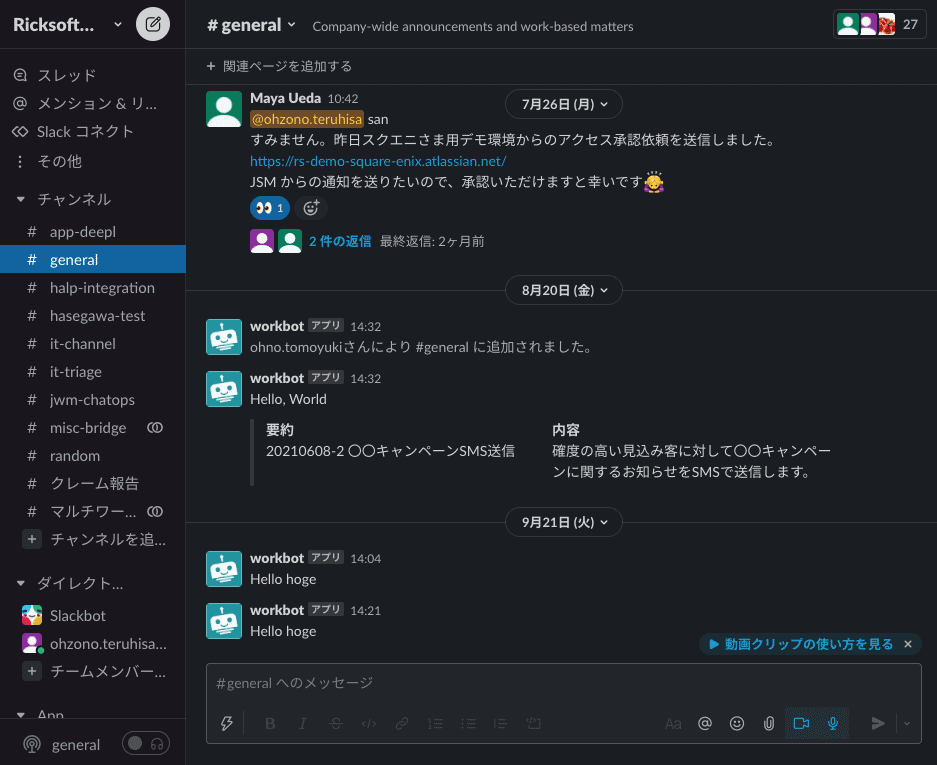Insert a code block in the composer
The width and height of the screenshot is (937, 765).
pyautogui.click(x=533, y=723)
